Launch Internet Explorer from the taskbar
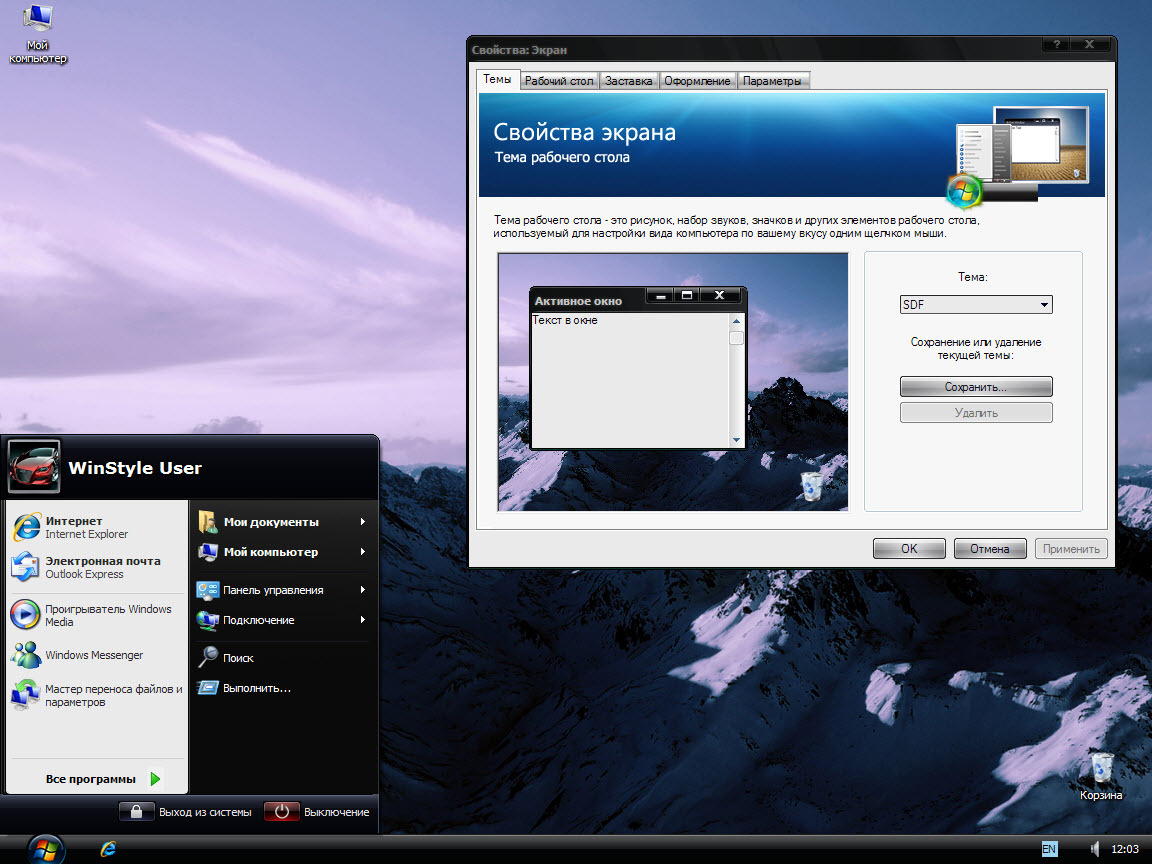1152x864 pixels. click(x=108, y=849)
